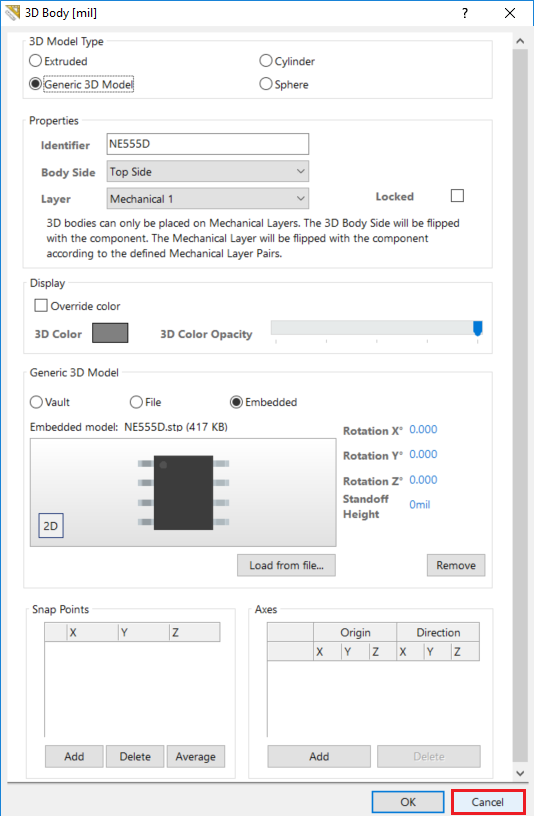Edit the Rotation Y value
Image resolution: width=534 pixels, height=816 pixels.
(423, 454)
